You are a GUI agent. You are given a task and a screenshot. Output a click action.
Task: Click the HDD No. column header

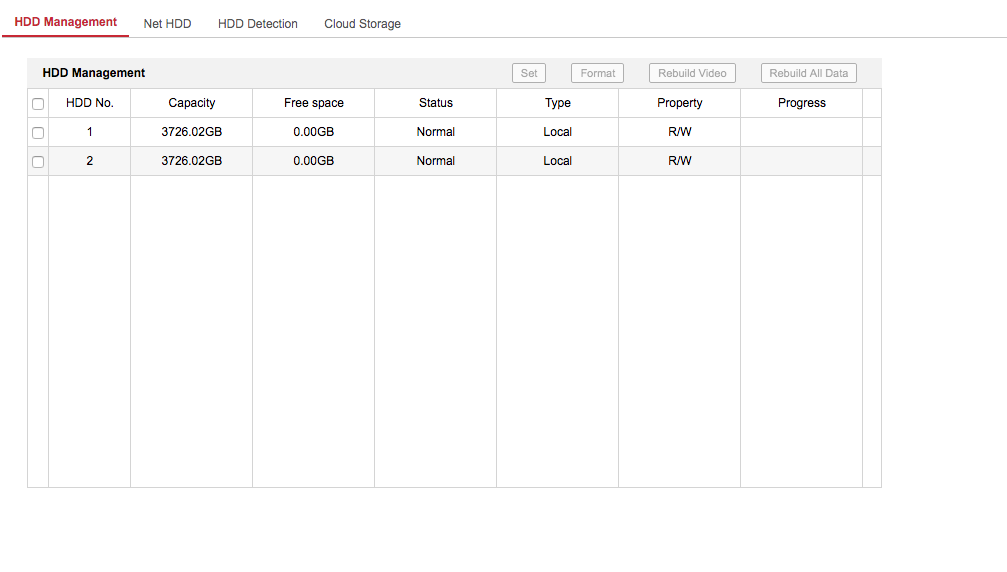[90, 103]
